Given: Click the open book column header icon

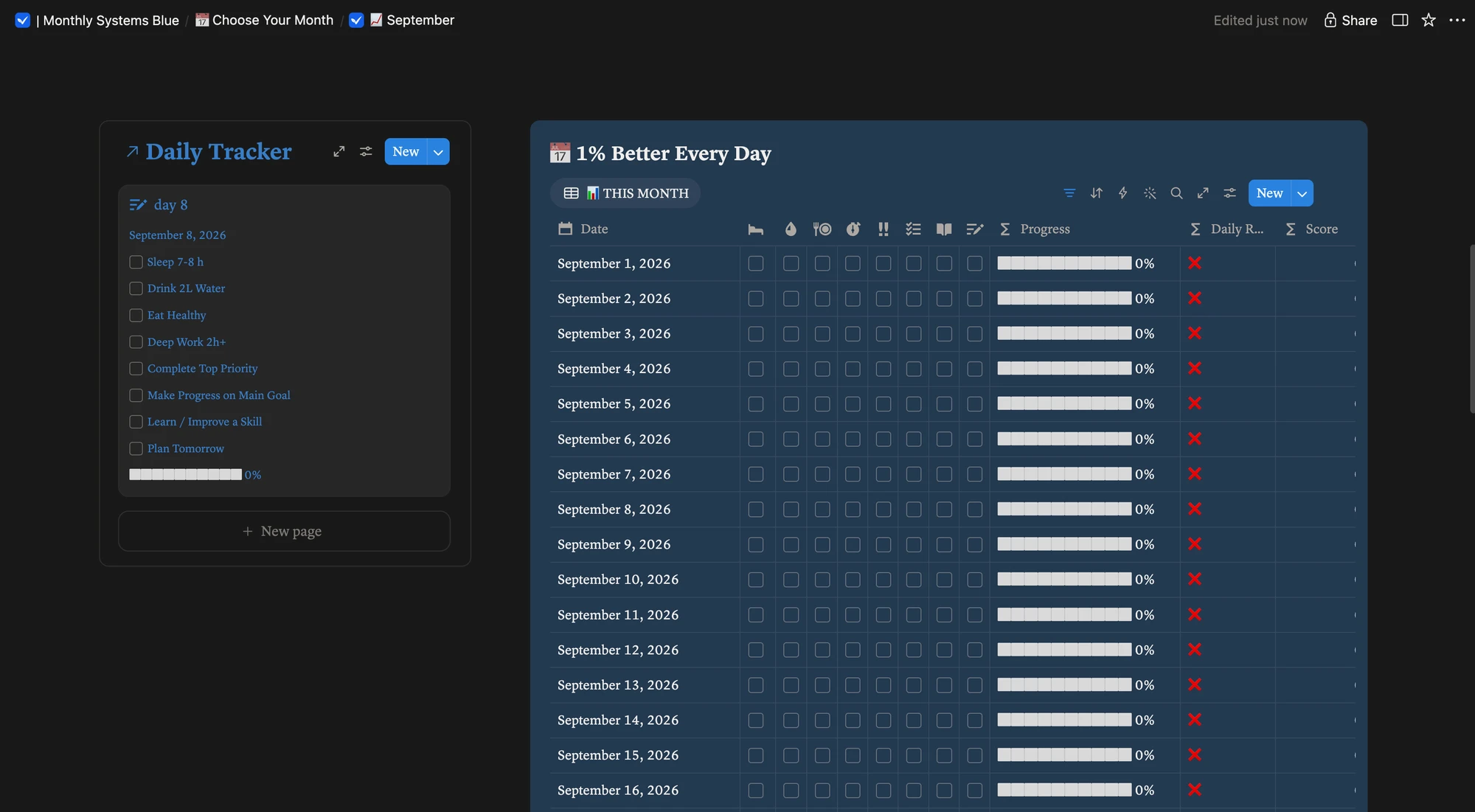Looking at the screenshot, I should click(x=944, y=229).
